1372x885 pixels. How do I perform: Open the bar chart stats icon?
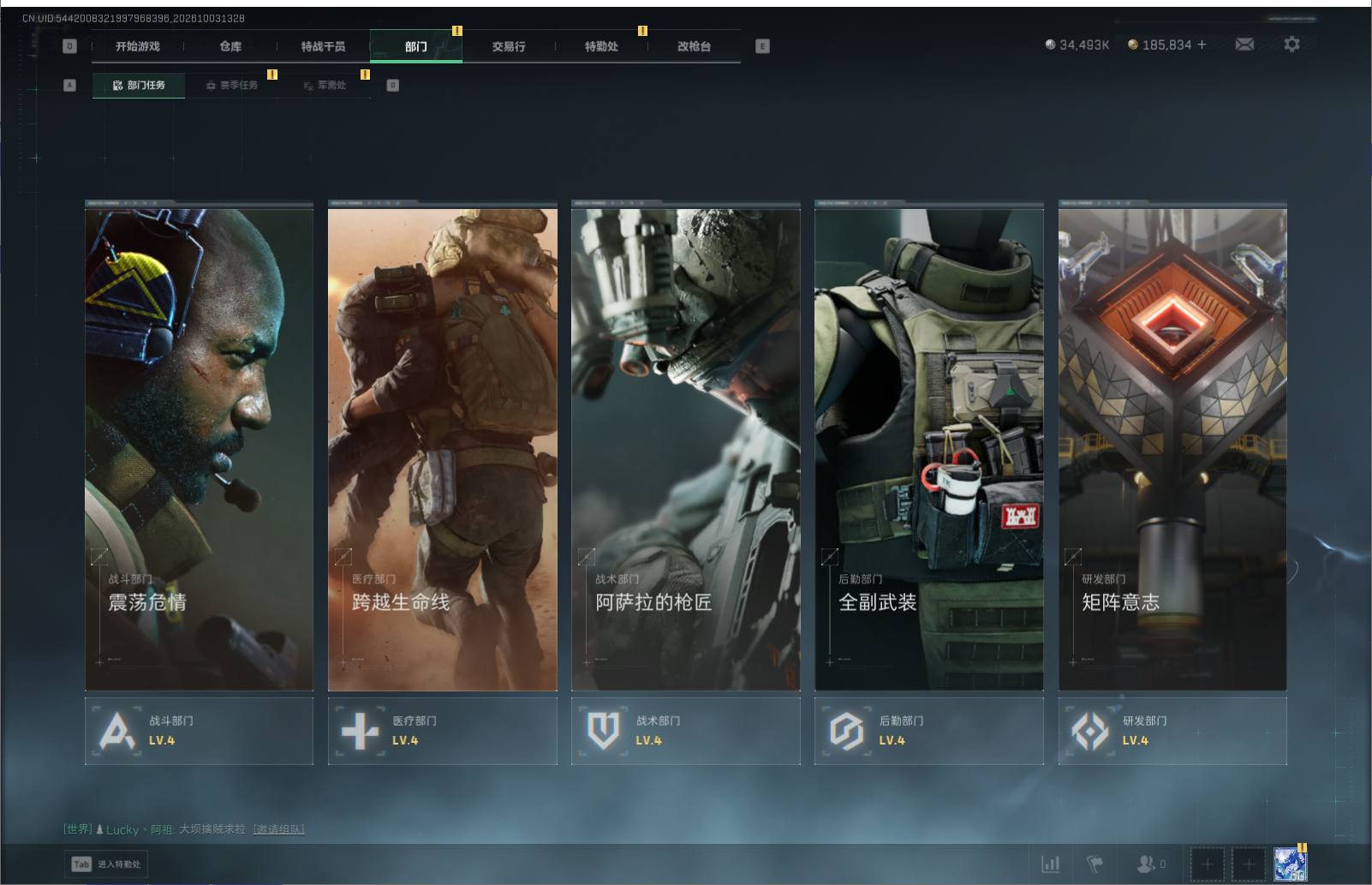[x=1050, y=864]
